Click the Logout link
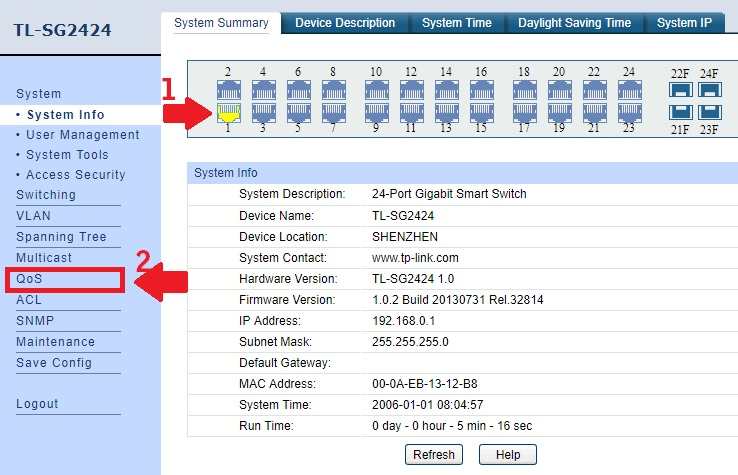This screenshot has height=475, width=738. [x=37, y=403]
